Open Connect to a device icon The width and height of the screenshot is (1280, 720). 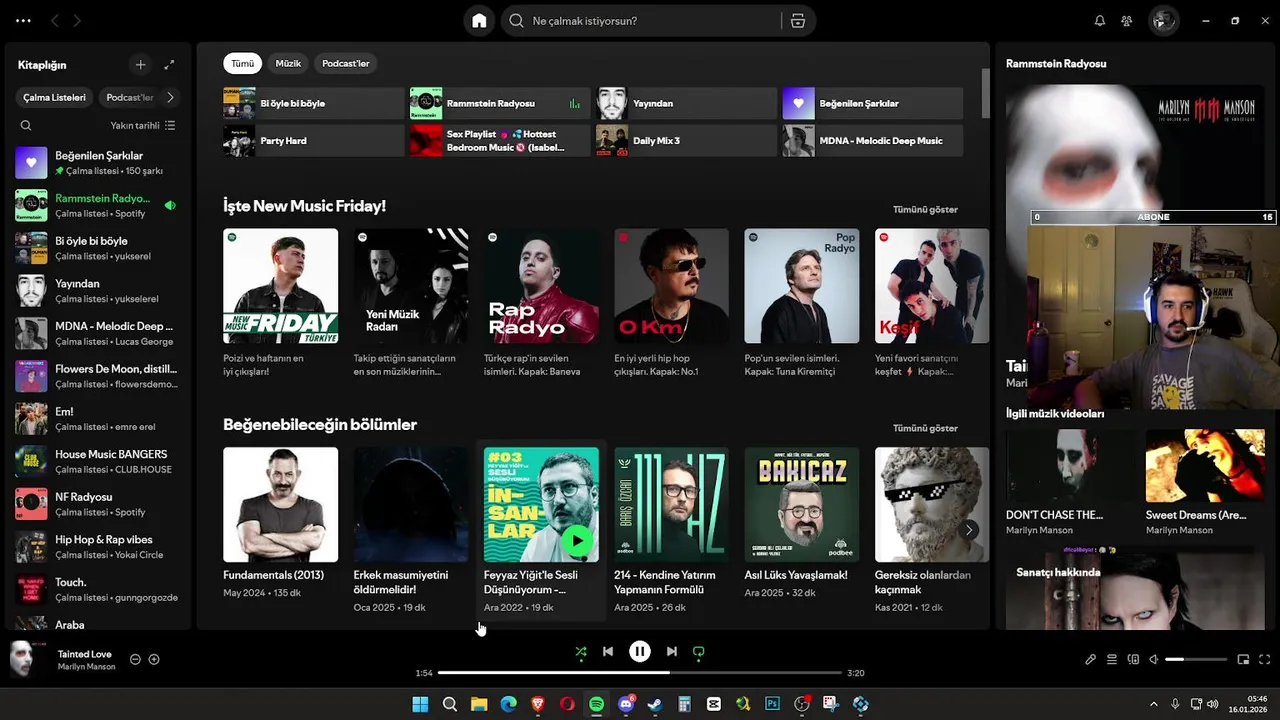tap(1133, 660)
